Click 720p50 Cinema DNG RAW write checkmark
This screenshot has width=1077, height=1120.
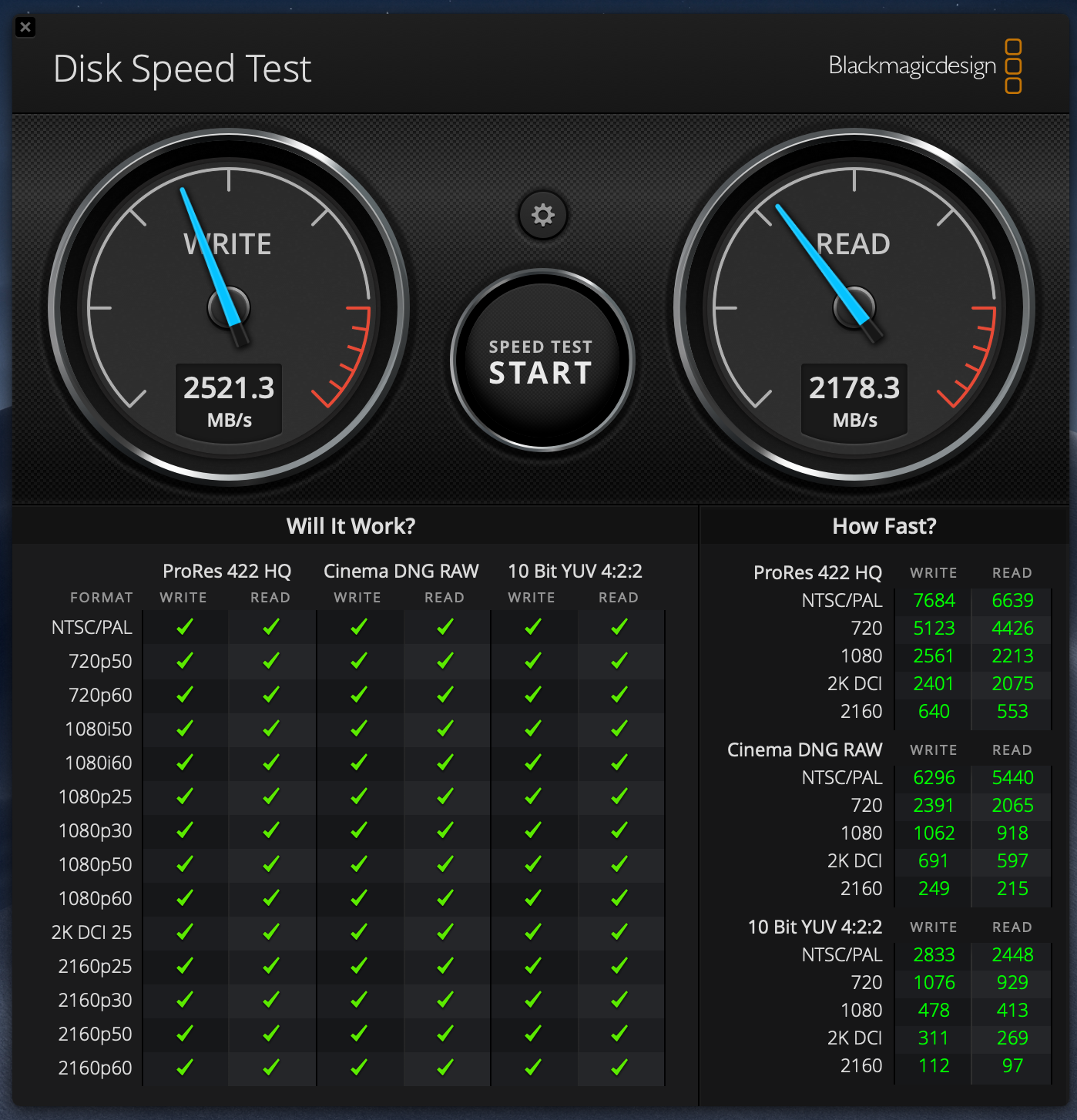click(359, 661)
